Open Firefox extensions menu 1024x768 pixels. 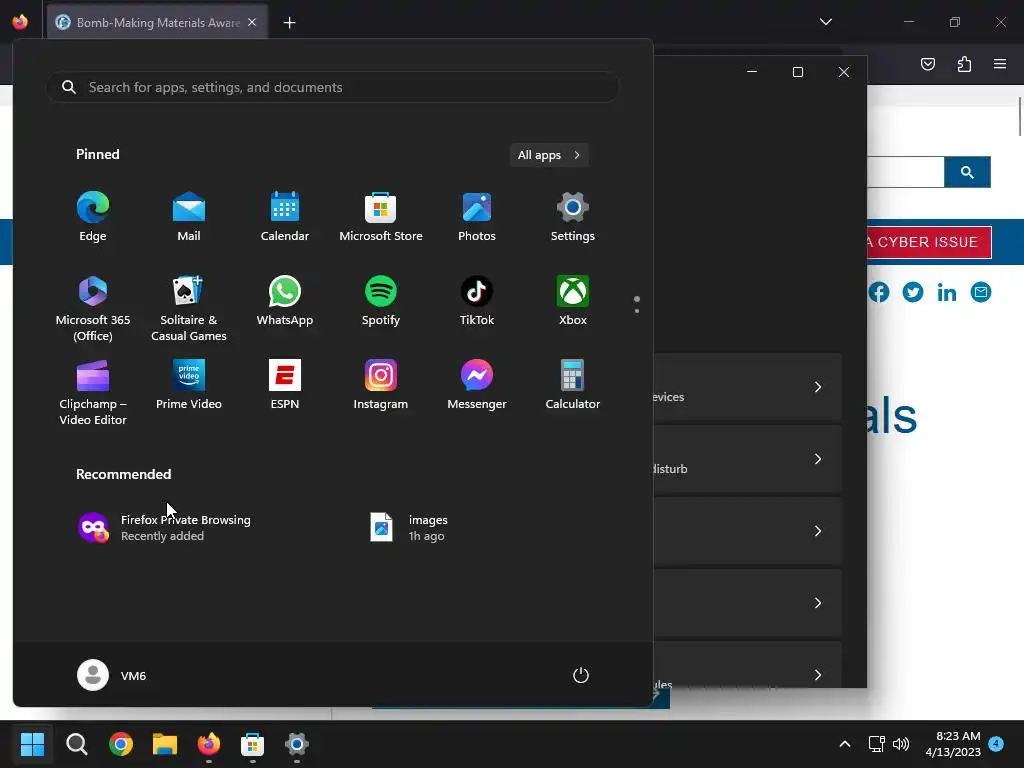tap(964, 64)
